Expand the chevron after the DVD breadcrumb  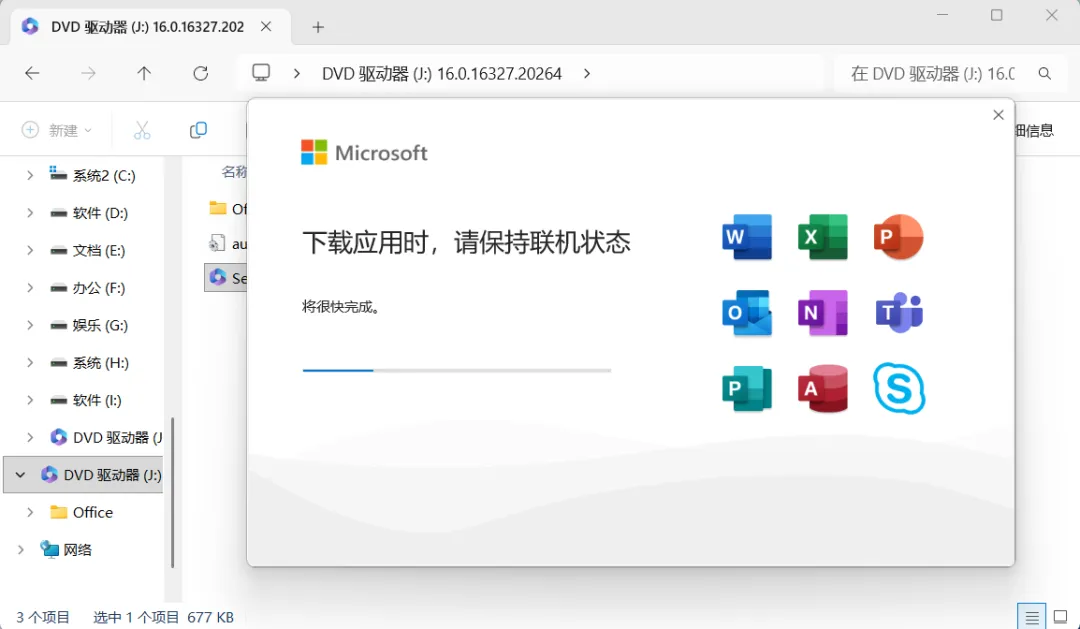point(587,73)
